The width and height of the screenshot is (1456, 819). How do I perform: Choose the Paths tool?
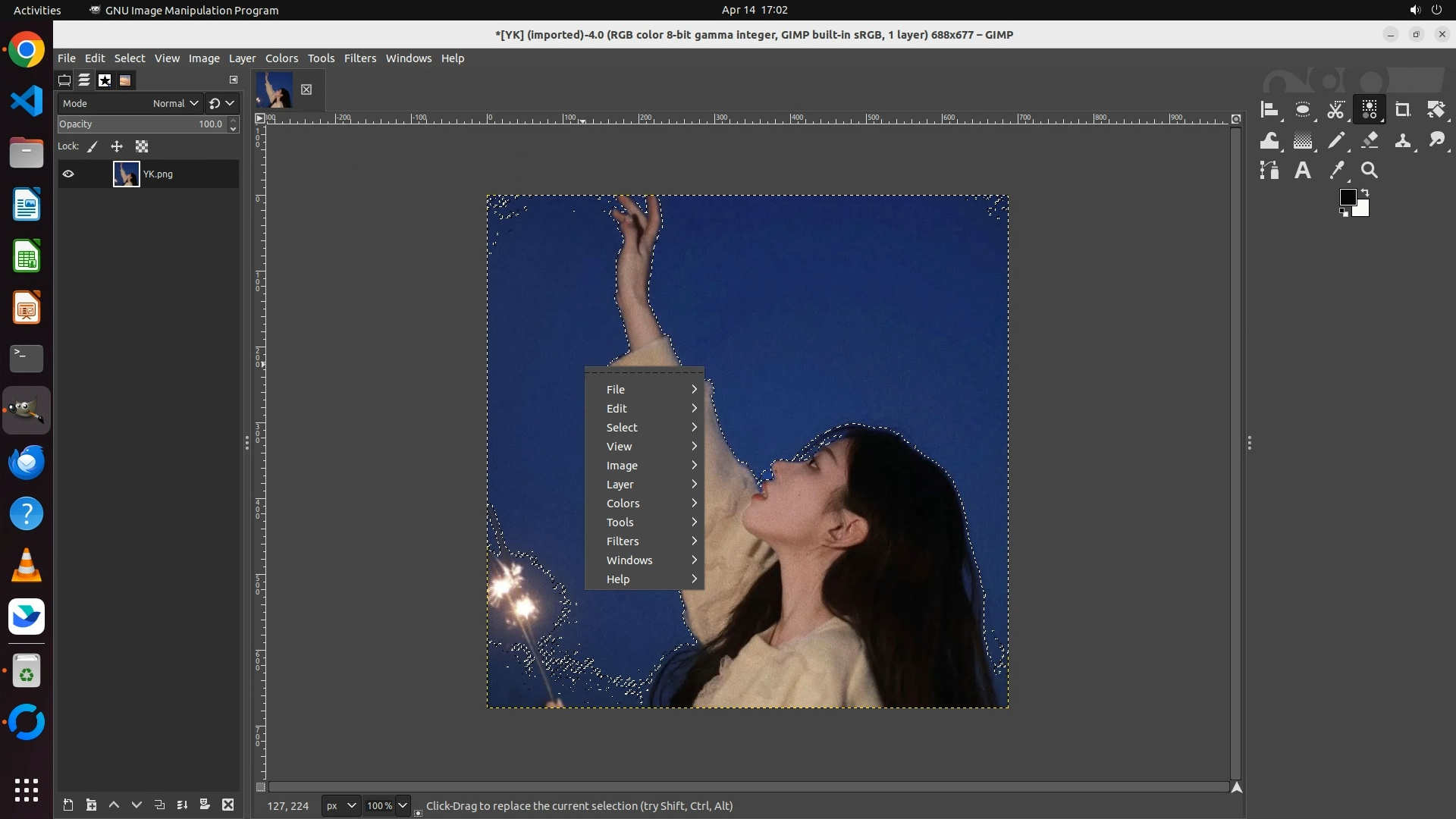(1269, 171)
